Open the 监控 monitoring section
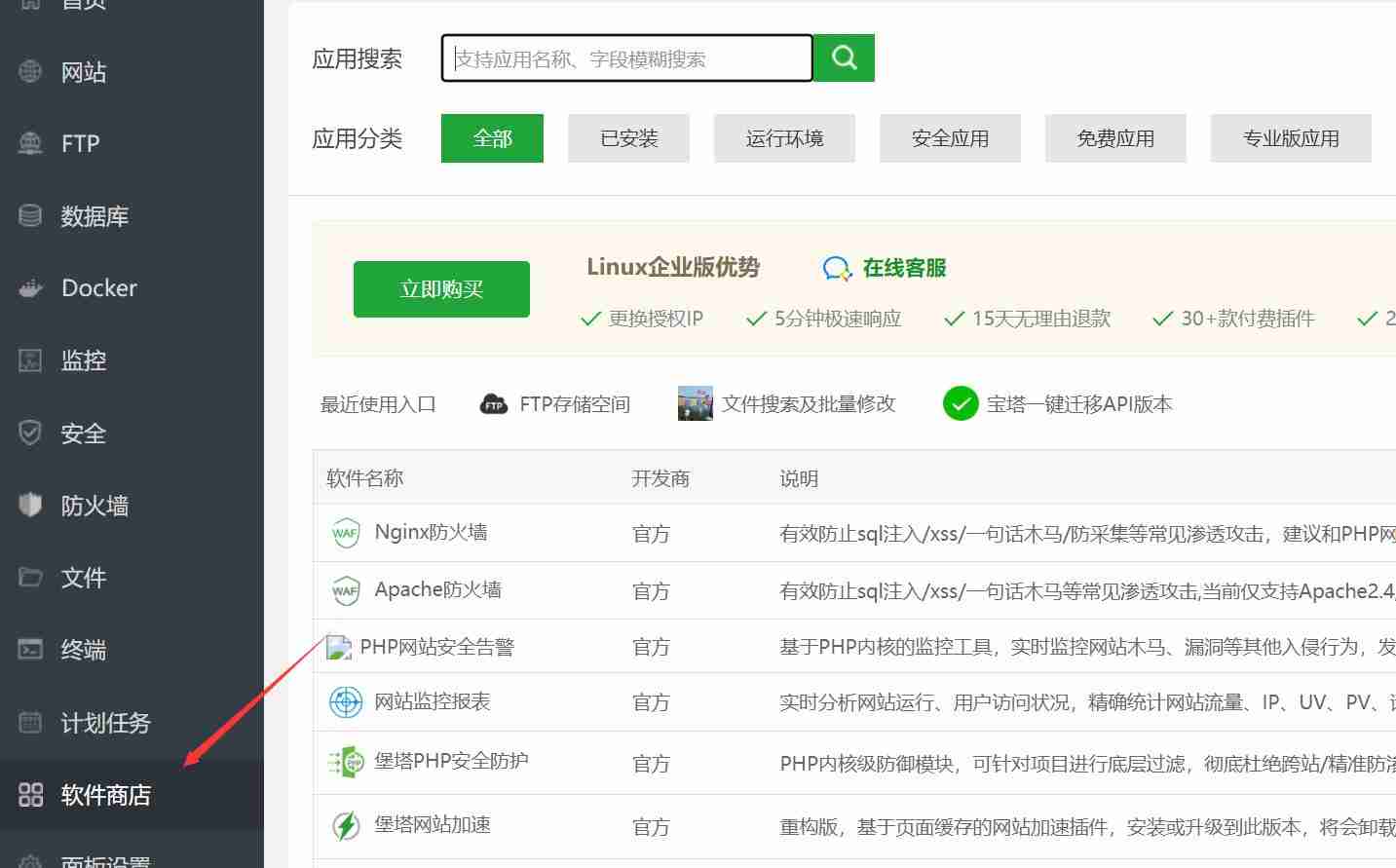The height and width of the screenshot is (868, 1396). click(83, 359)
